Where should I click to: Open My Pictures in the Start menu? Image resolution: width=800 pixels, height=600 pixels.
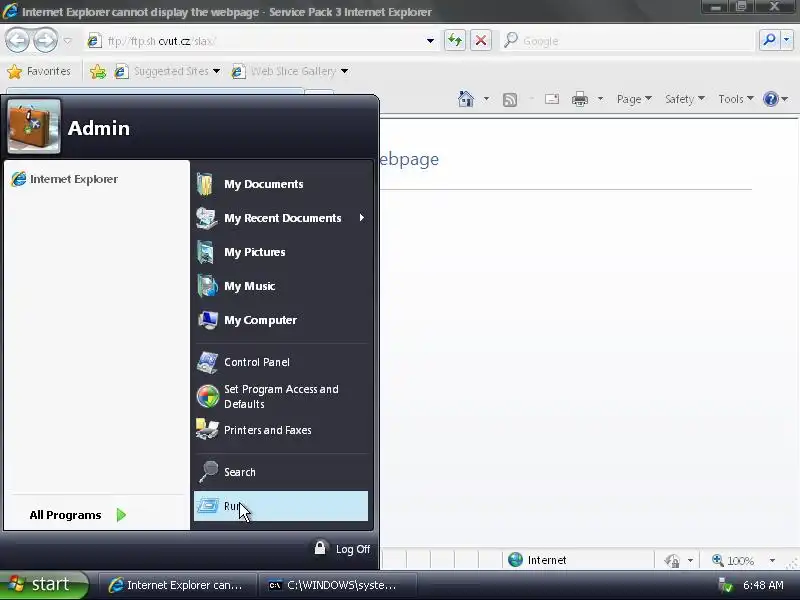coord(281,252)
